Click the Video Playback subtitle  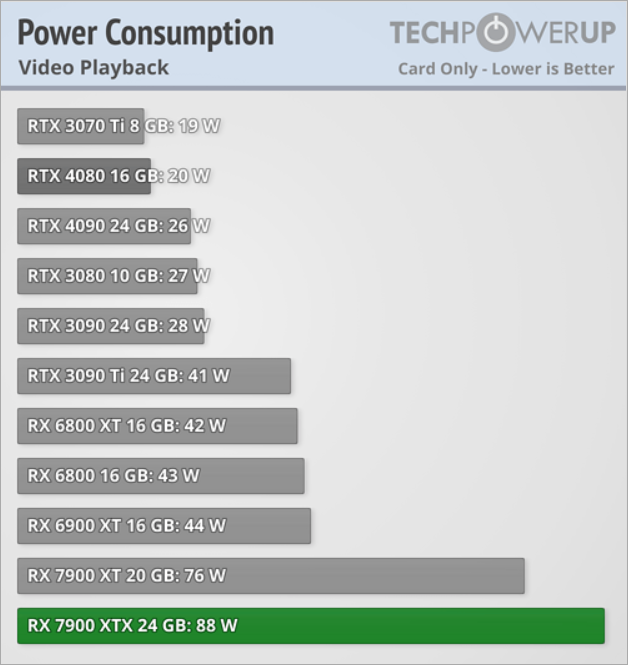93,68
